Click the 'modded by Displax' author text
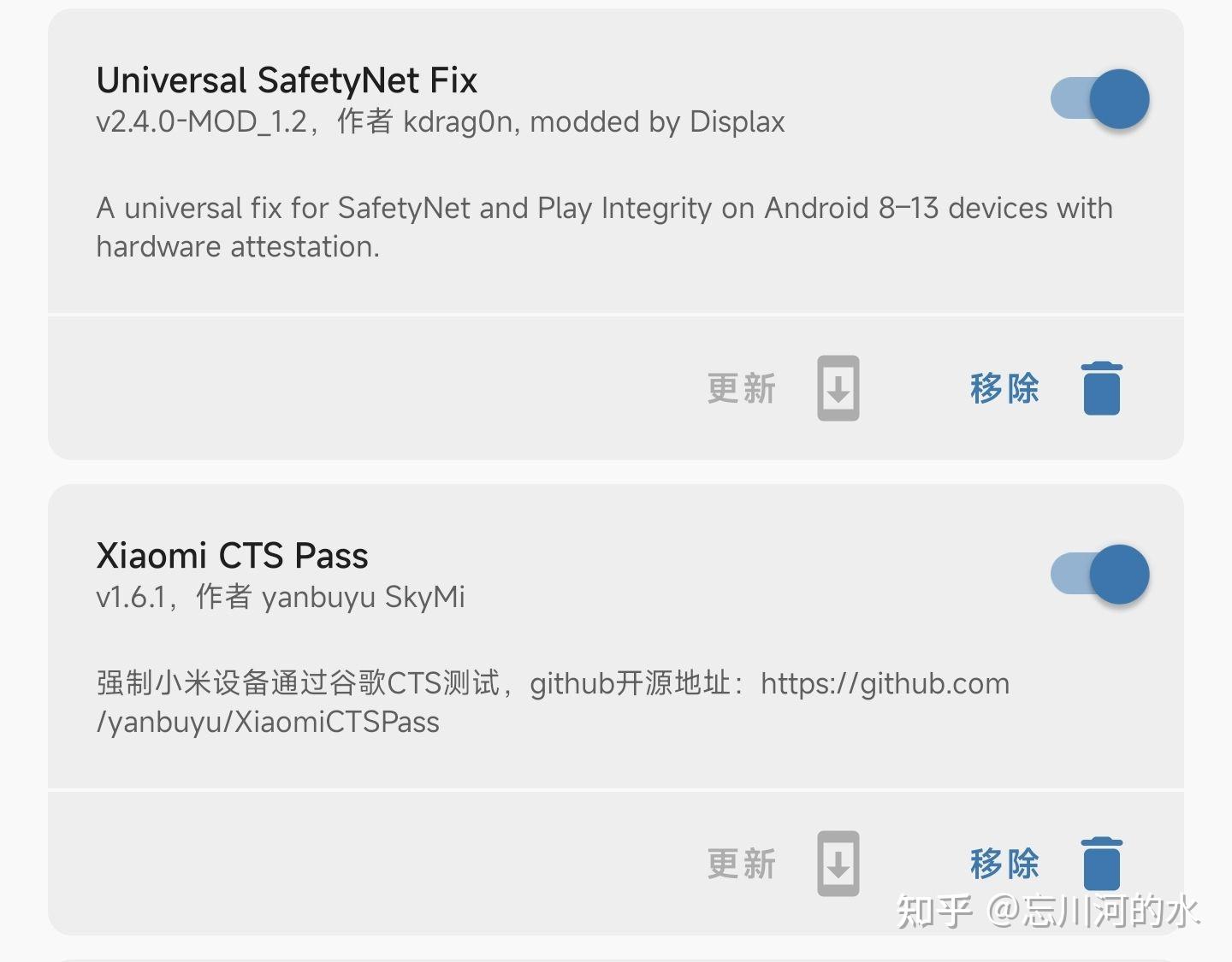Screen dimensions: 1232x962 pos(657,122)
